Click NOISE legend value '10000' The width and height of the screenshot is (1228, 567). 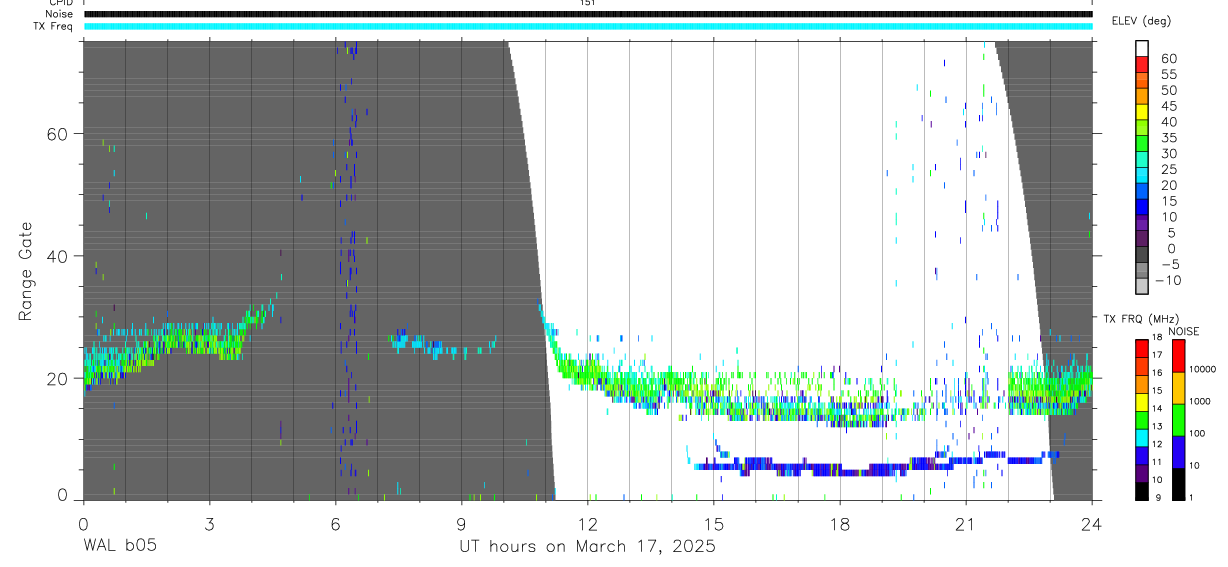click(x=1201, y=369)
